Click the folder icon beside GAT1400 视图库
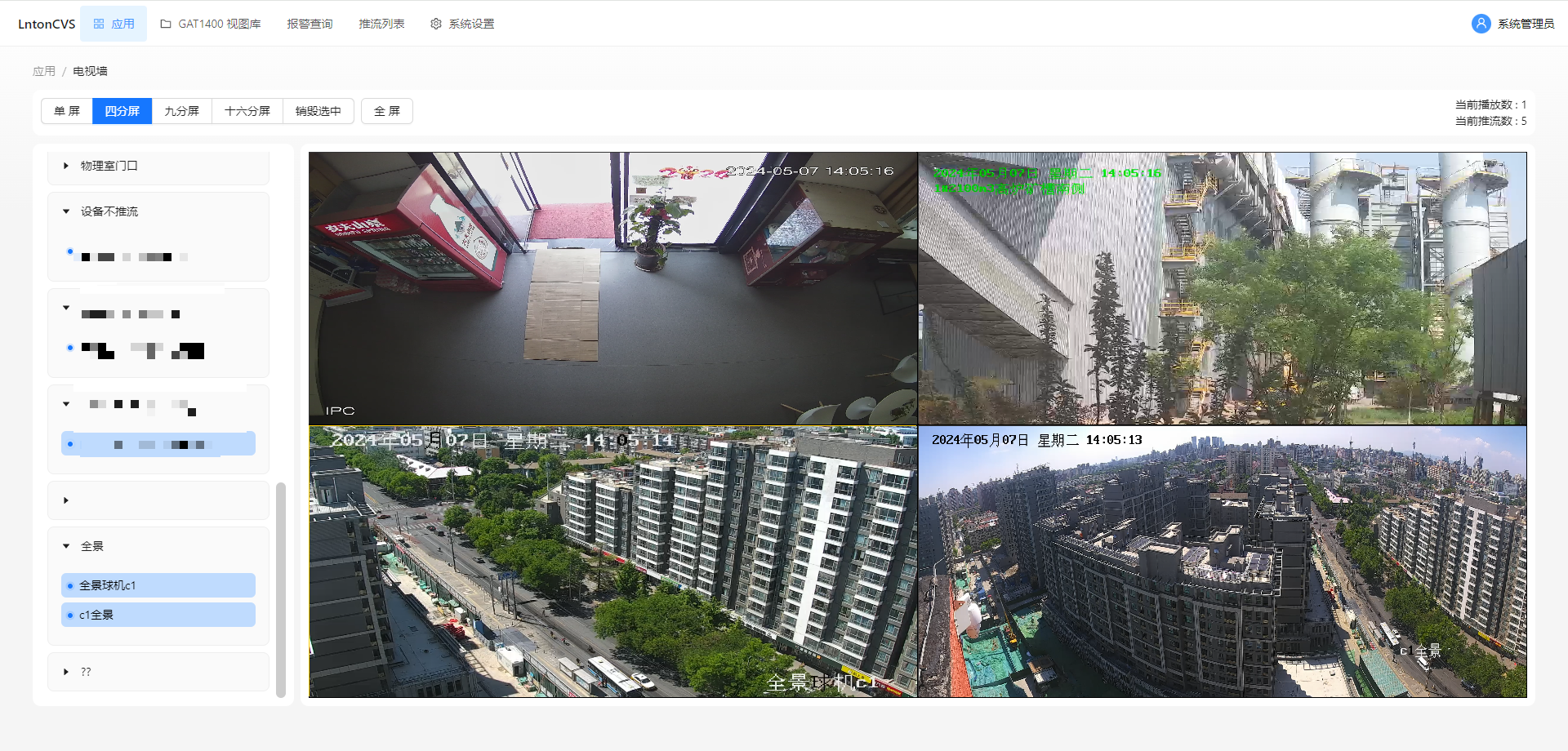Image resolution: width=1568 pixels, height=751 pixels. [166, 23]
